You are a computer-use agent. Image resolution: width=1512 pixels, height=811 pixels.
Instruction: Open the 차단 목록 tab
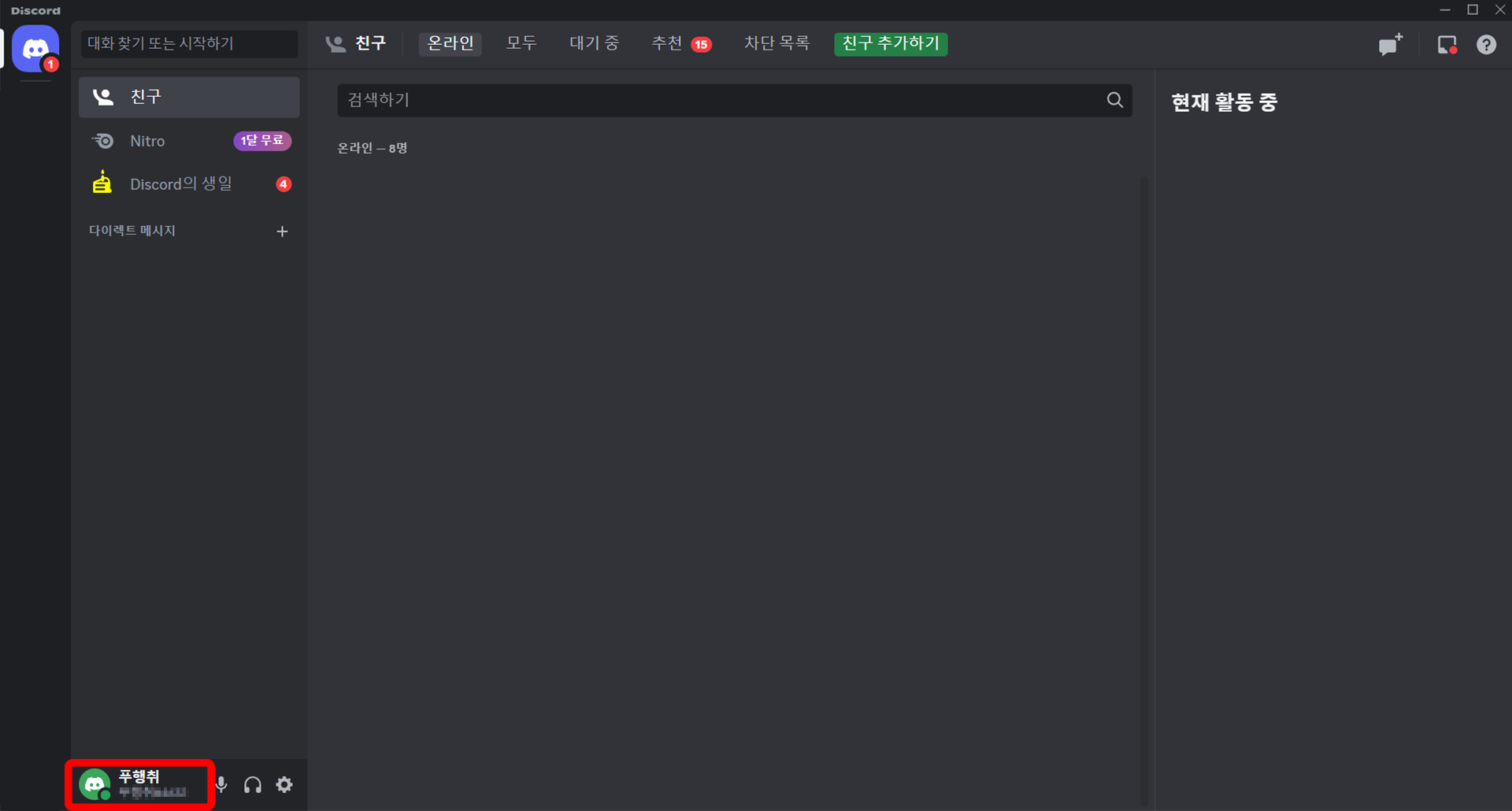[x=776, y=43]
